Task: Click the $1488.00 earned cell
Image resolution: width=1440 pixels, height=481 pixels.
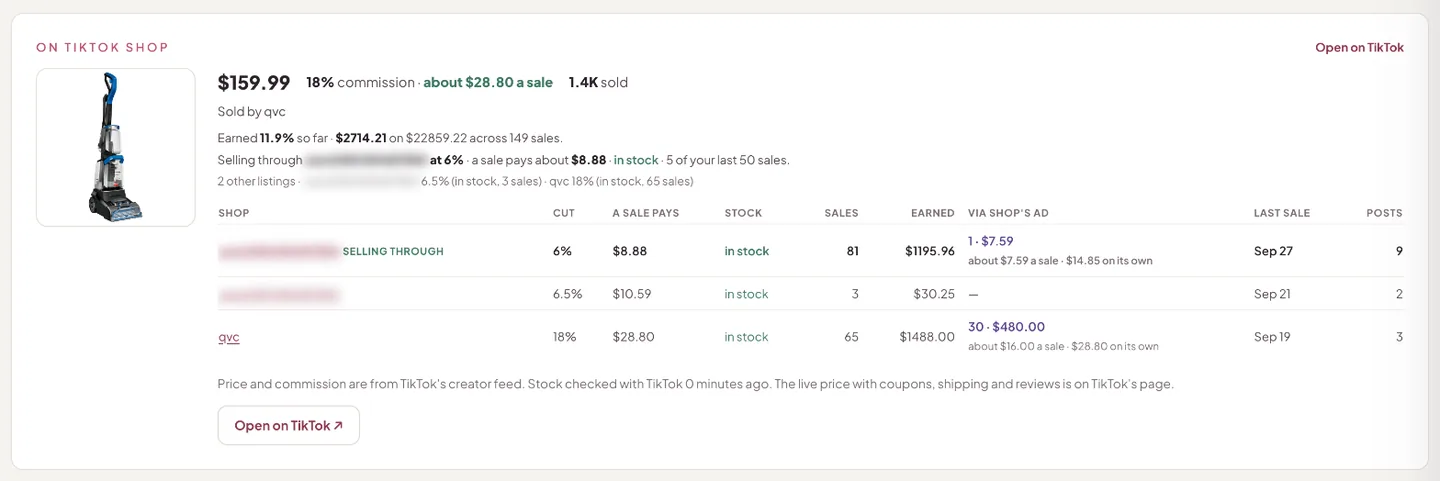Action: 927,337
